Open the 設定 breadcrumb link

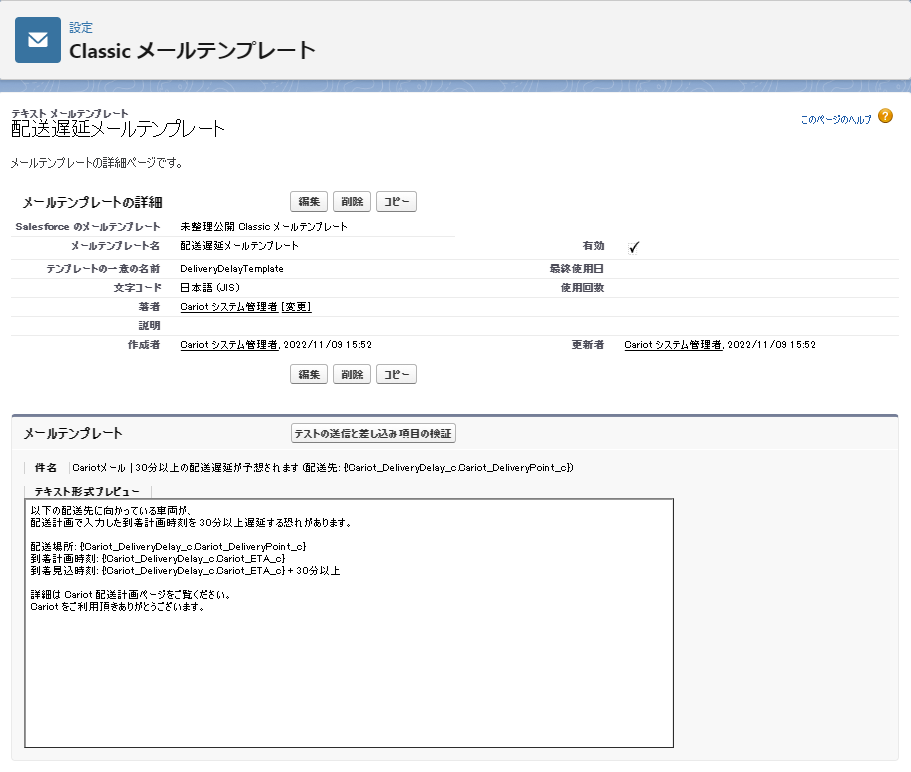81,27
